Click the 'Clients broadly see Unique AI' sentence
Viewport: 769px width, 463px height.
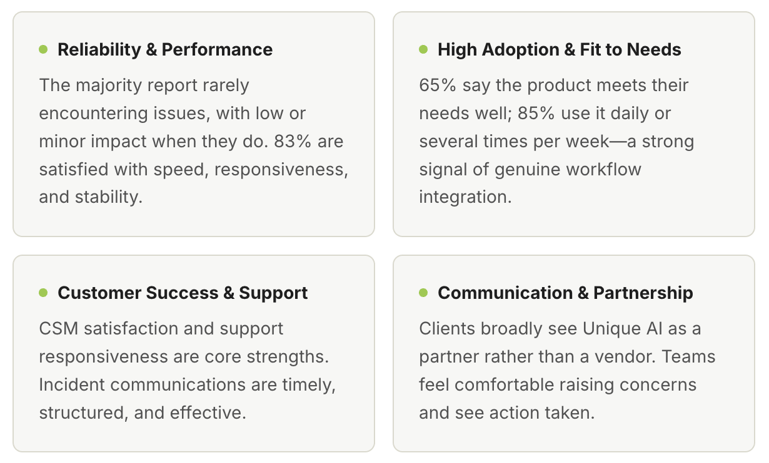559,328
